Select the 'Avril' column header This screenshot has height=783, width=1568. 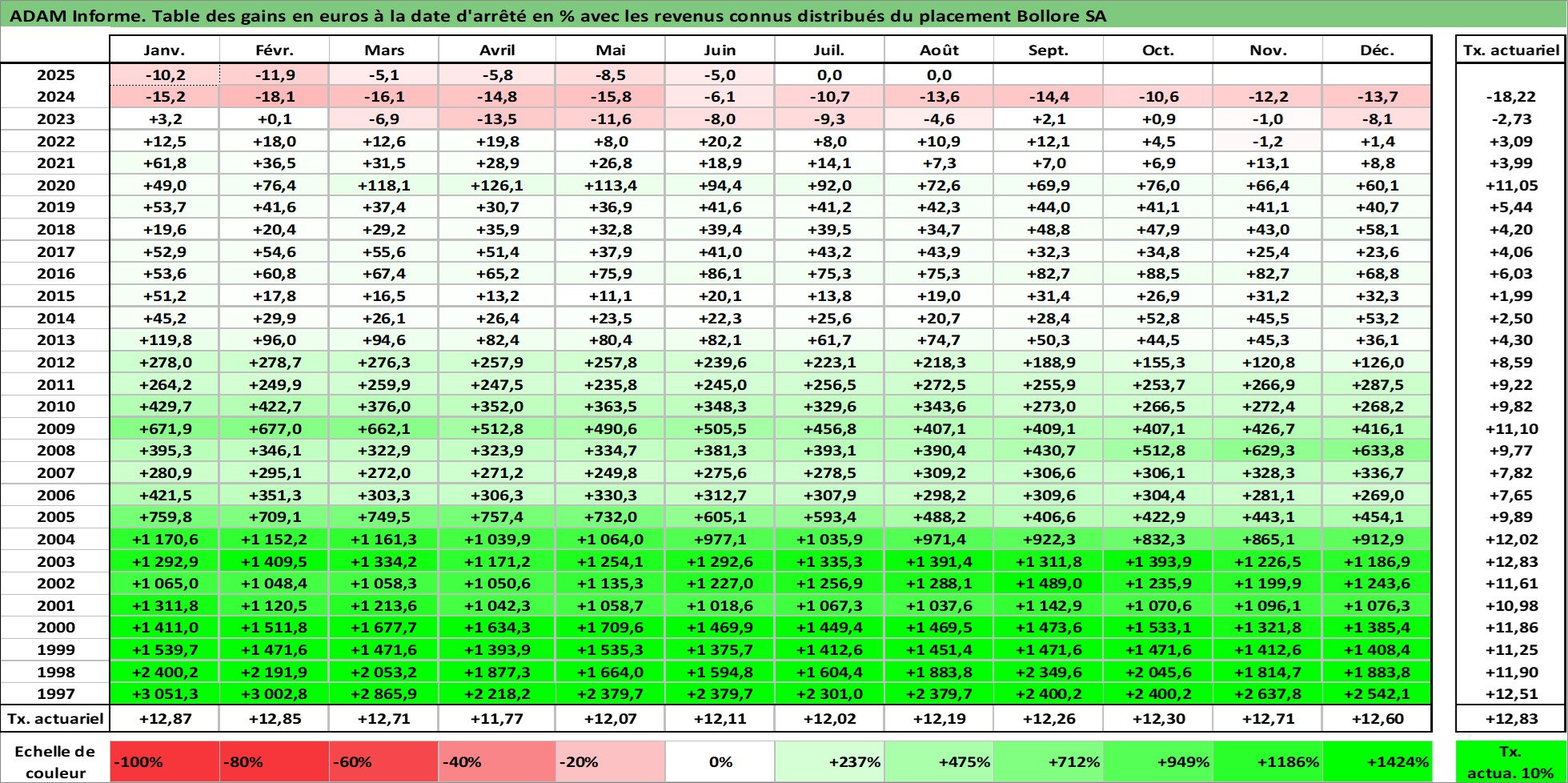(x=497, y=50)
